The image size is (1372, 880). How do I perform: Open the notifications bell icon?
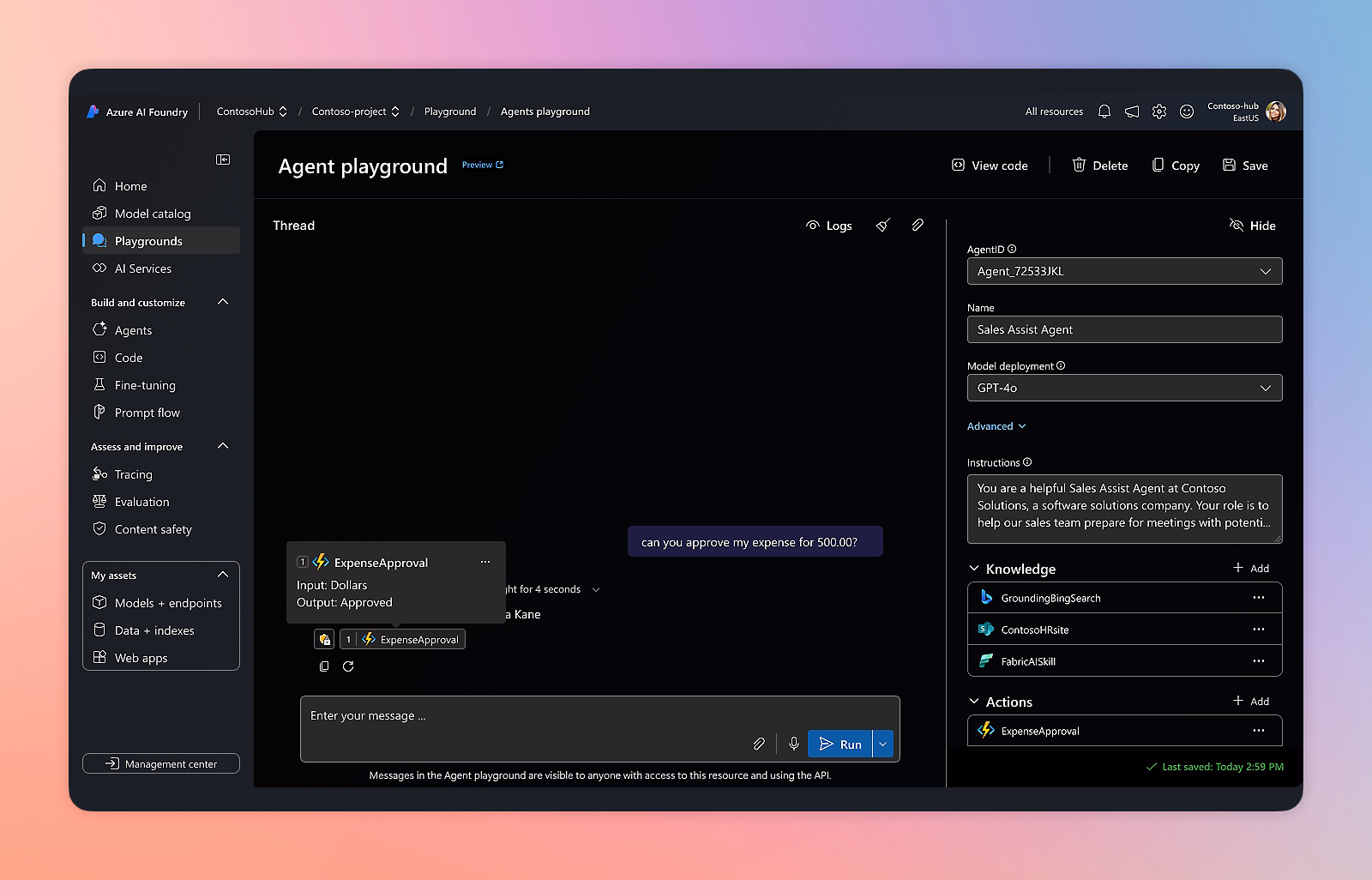[1104, 112]
